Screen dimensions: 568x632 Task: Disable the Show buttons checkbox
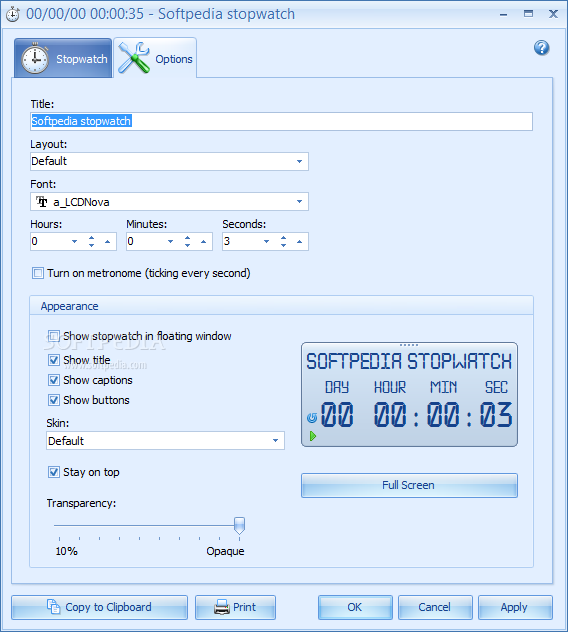pyautogui.click(x=54, y=400)
